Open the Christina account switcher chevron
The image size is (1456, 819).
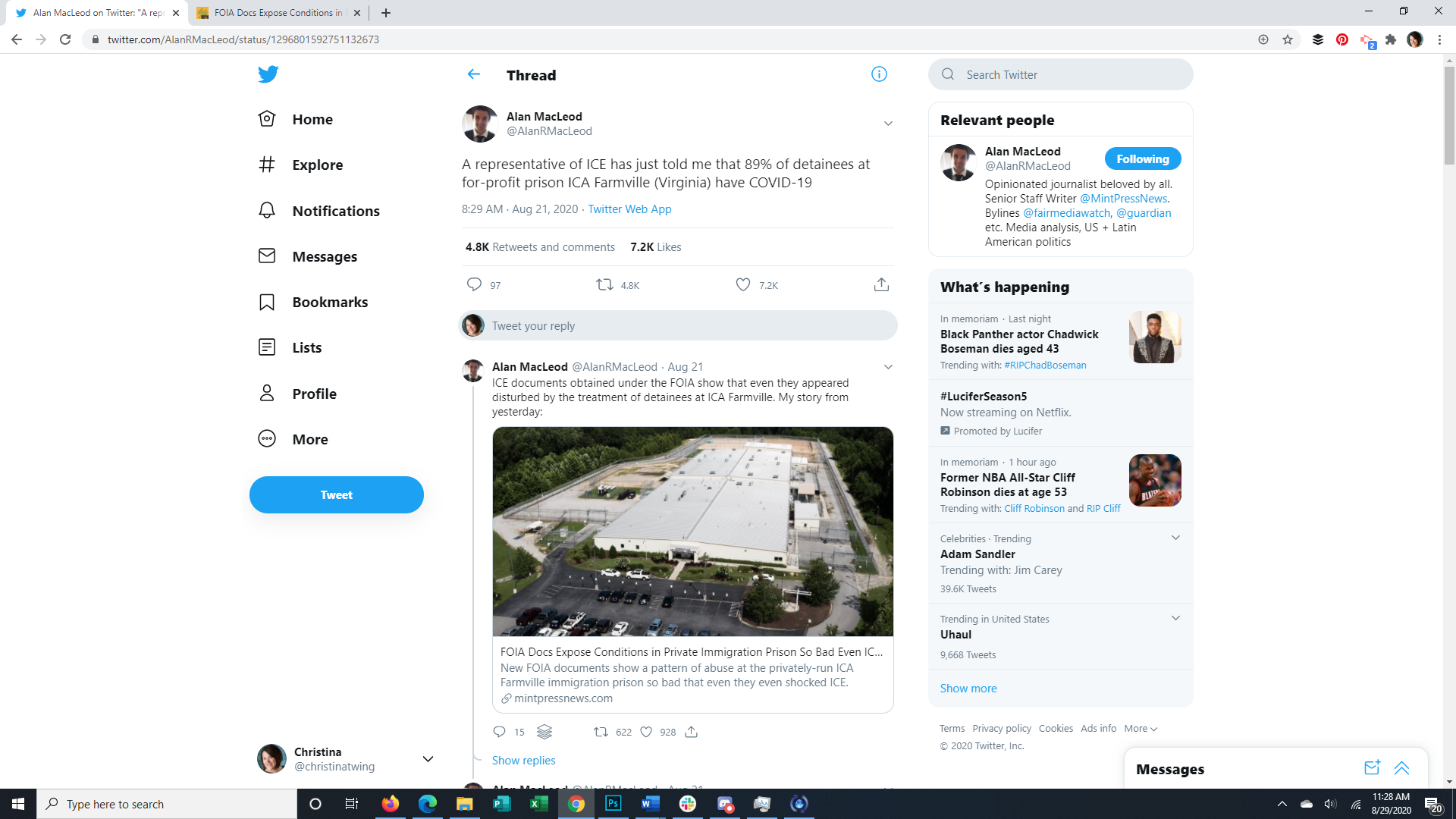(x=428, y=759)
